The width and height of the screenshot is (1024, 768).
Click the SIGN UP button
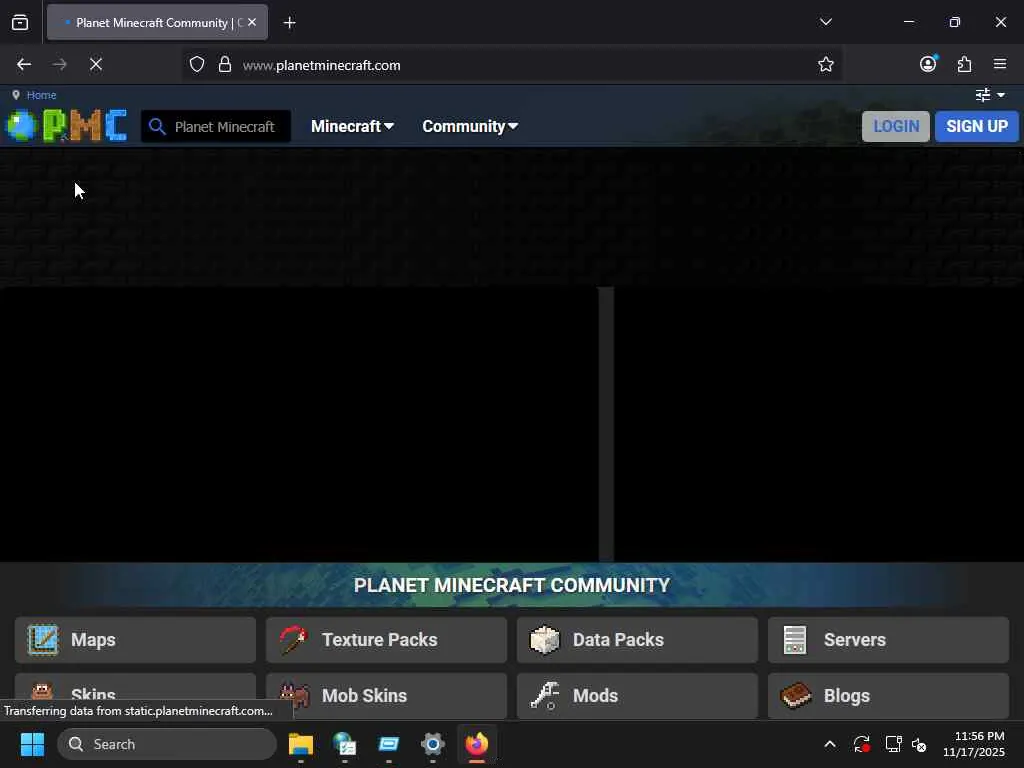coord(976,126)
